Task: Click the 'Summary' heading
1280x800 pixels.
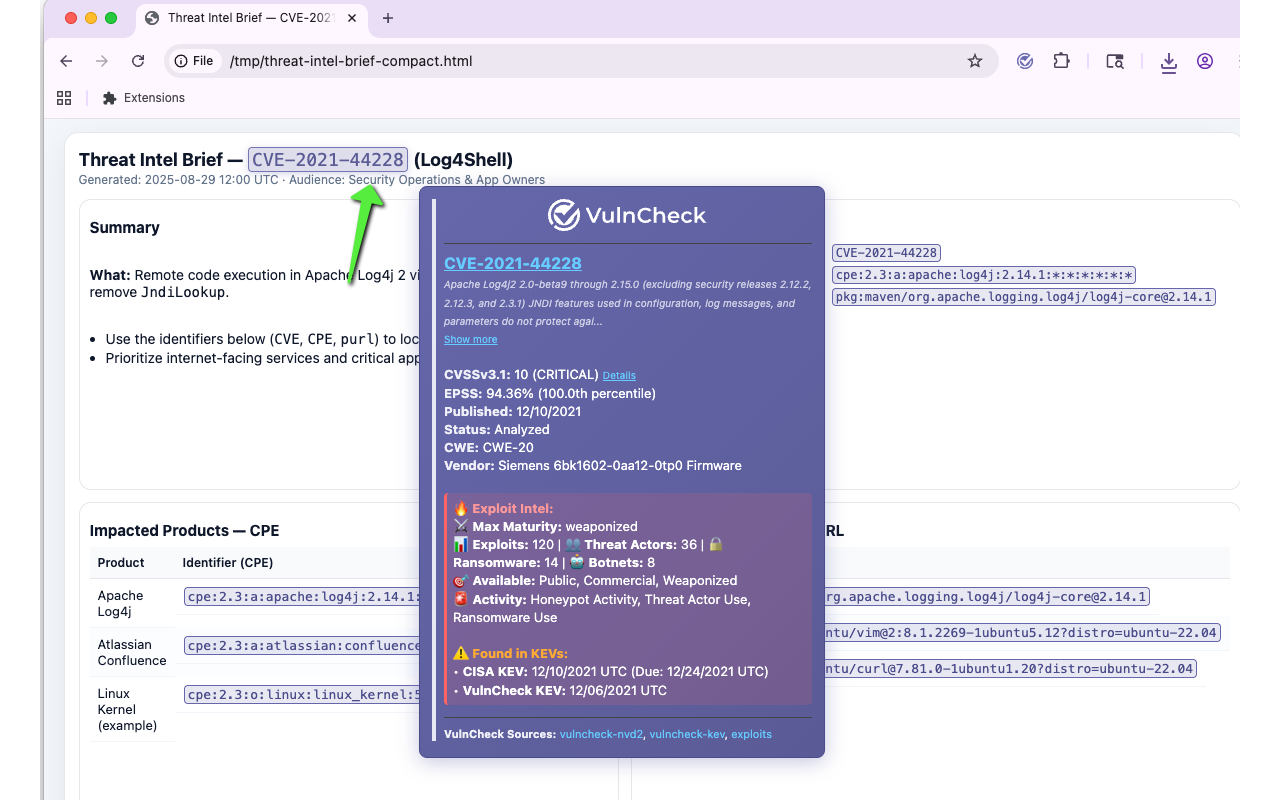Action: 125,227
